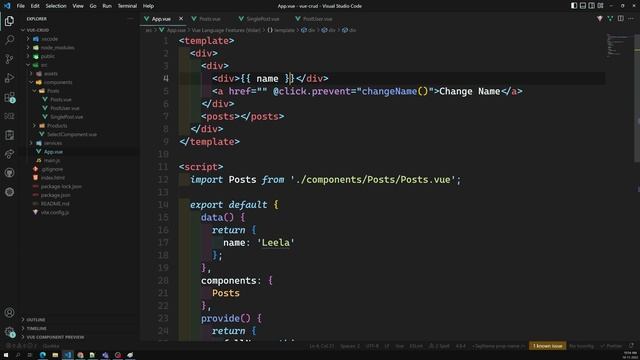This screenshot has width=640, height=360.
Task: Open the Edit menu
Action: click(35, 6)
